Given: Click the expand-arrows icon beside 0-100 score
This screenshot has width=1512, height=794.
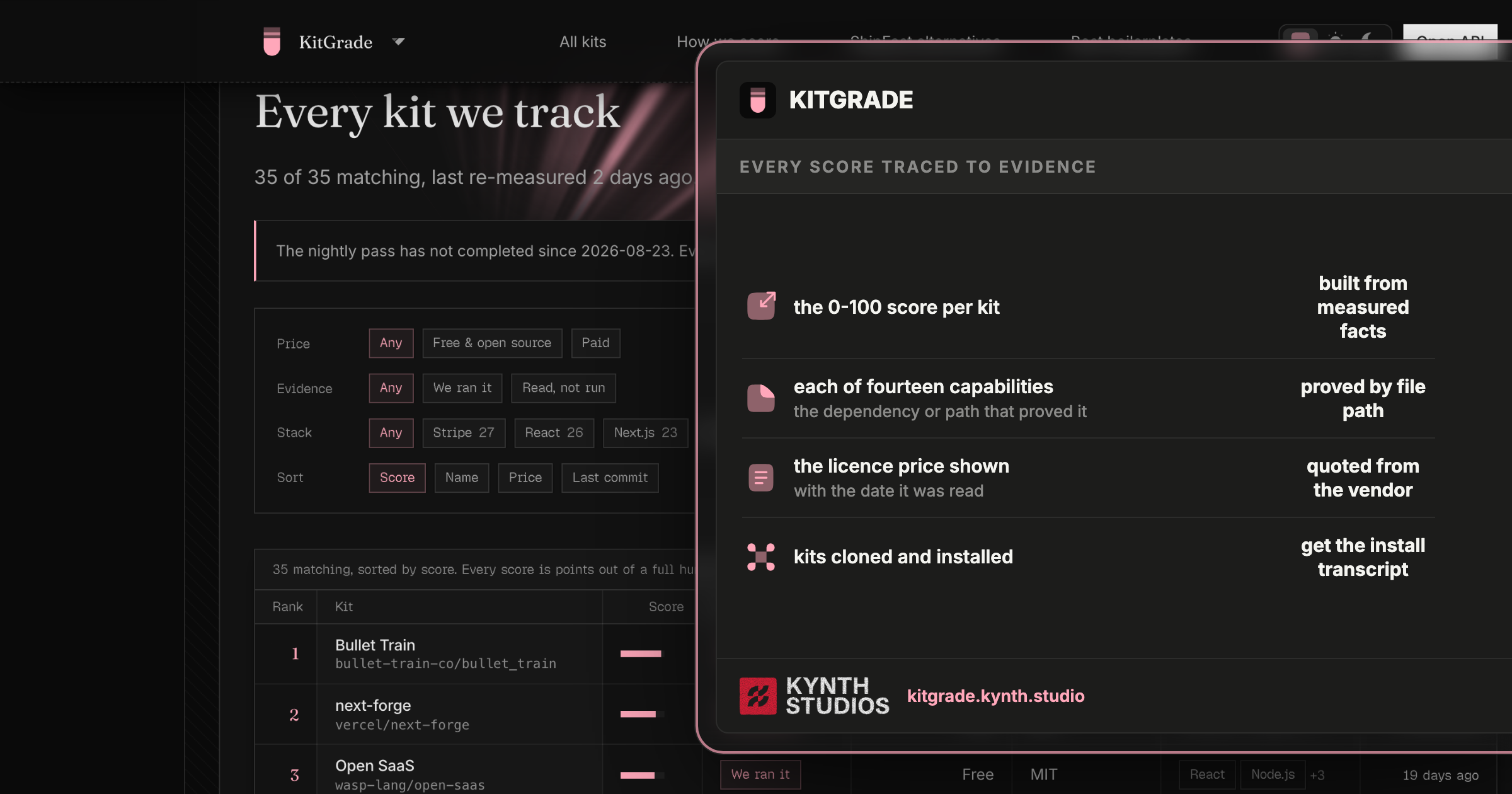Looking at the screenshot, I should (x=761, y=307).
